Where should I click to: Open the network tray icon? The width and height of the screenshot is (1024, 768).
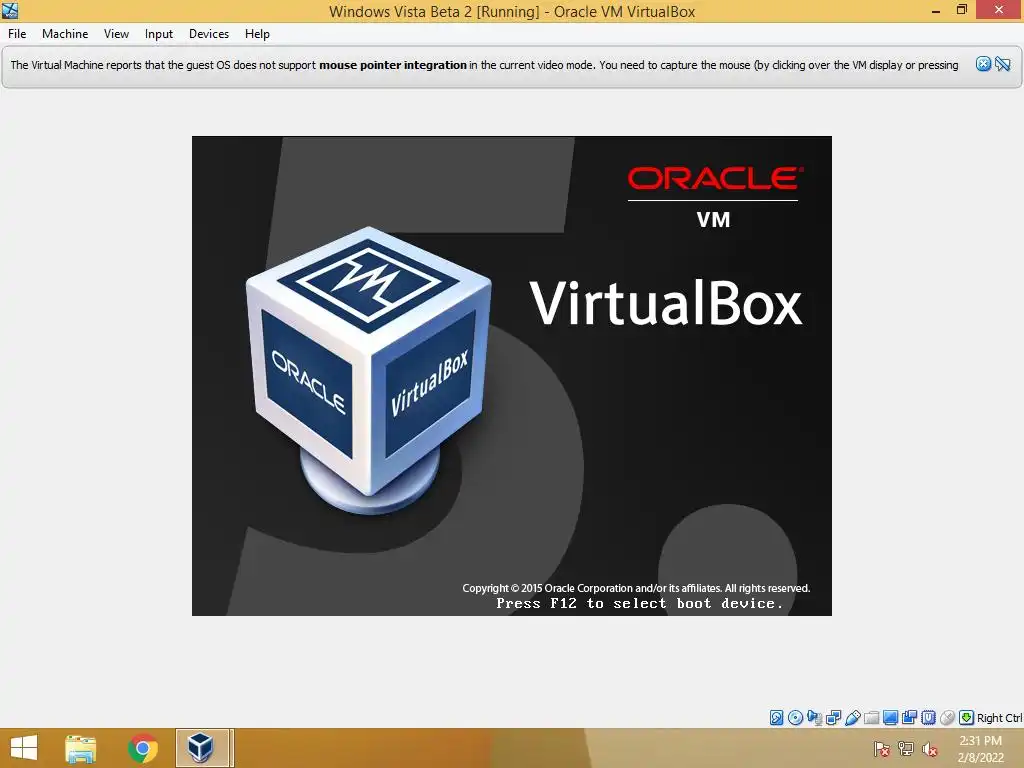point(906,749)
